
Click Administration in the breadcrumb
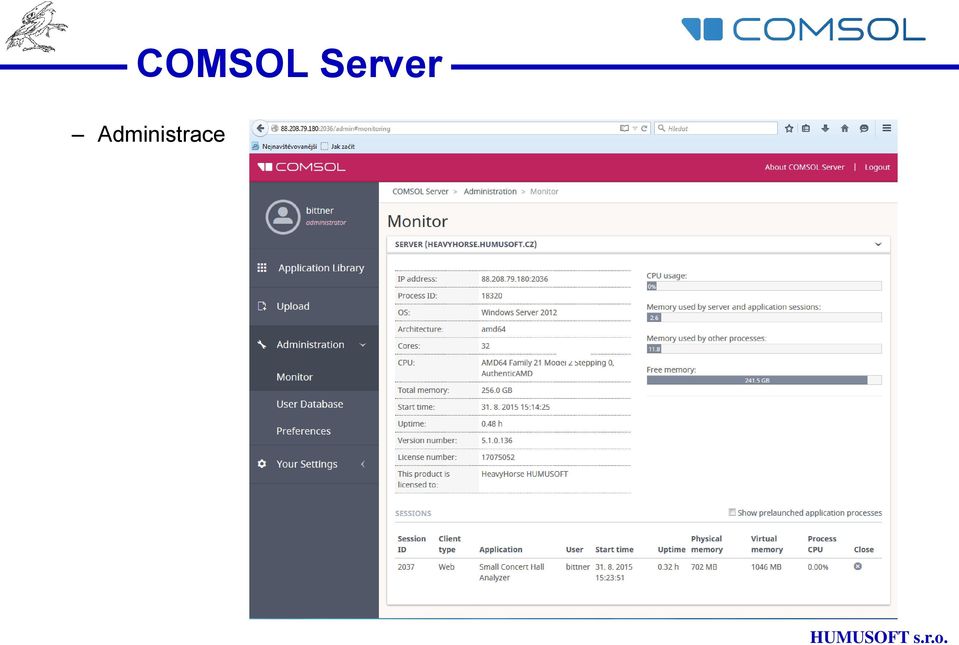point(490,191)
